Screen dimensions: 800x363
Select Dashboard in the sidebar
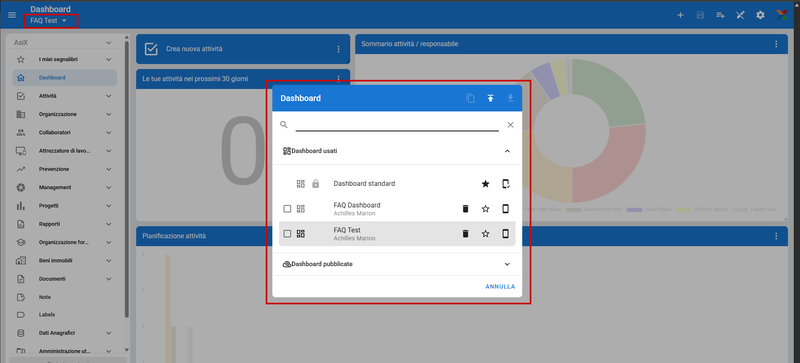point(65,78)
